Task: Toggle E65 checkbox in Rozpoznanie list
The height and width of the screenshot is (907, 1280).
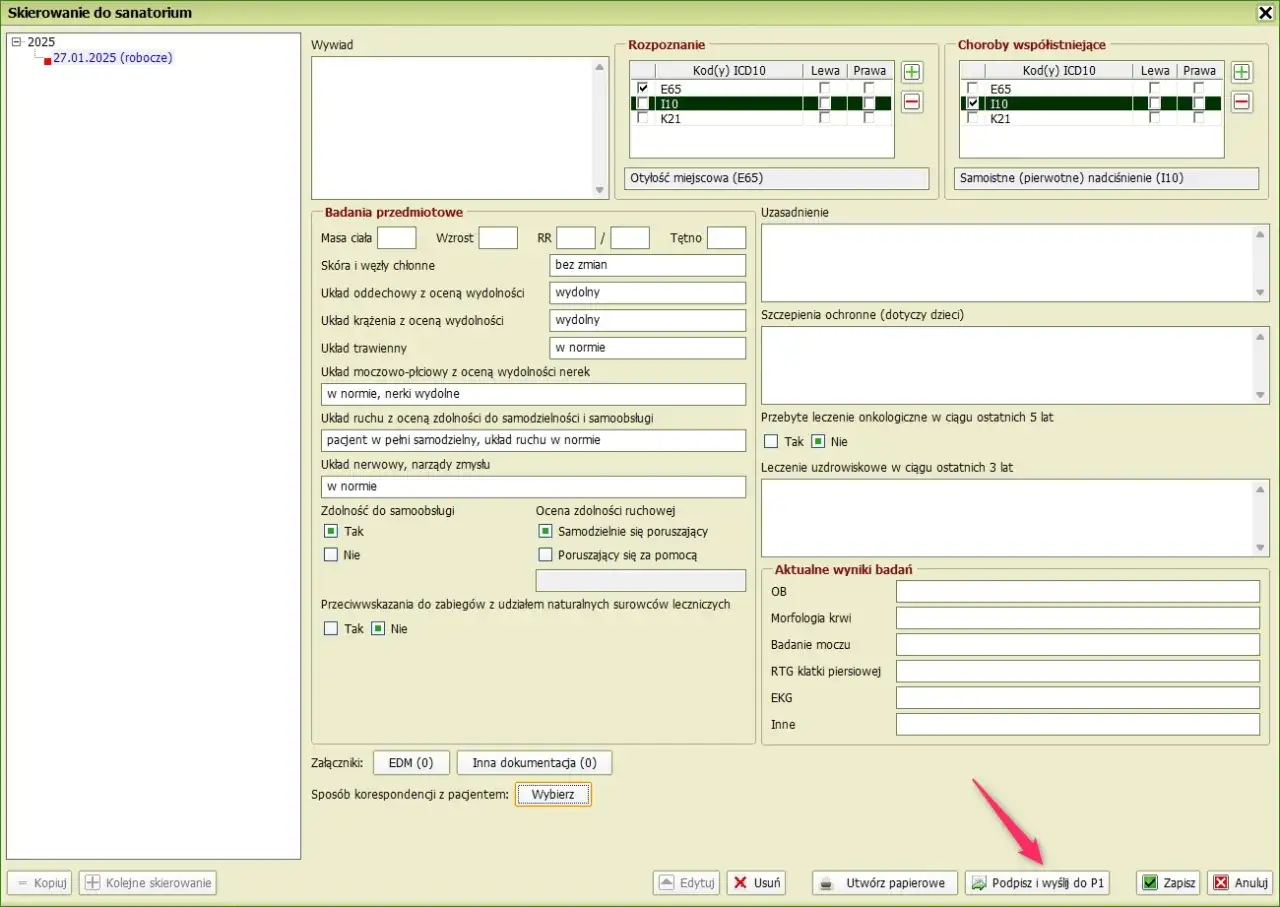Action: coord(643,89)
